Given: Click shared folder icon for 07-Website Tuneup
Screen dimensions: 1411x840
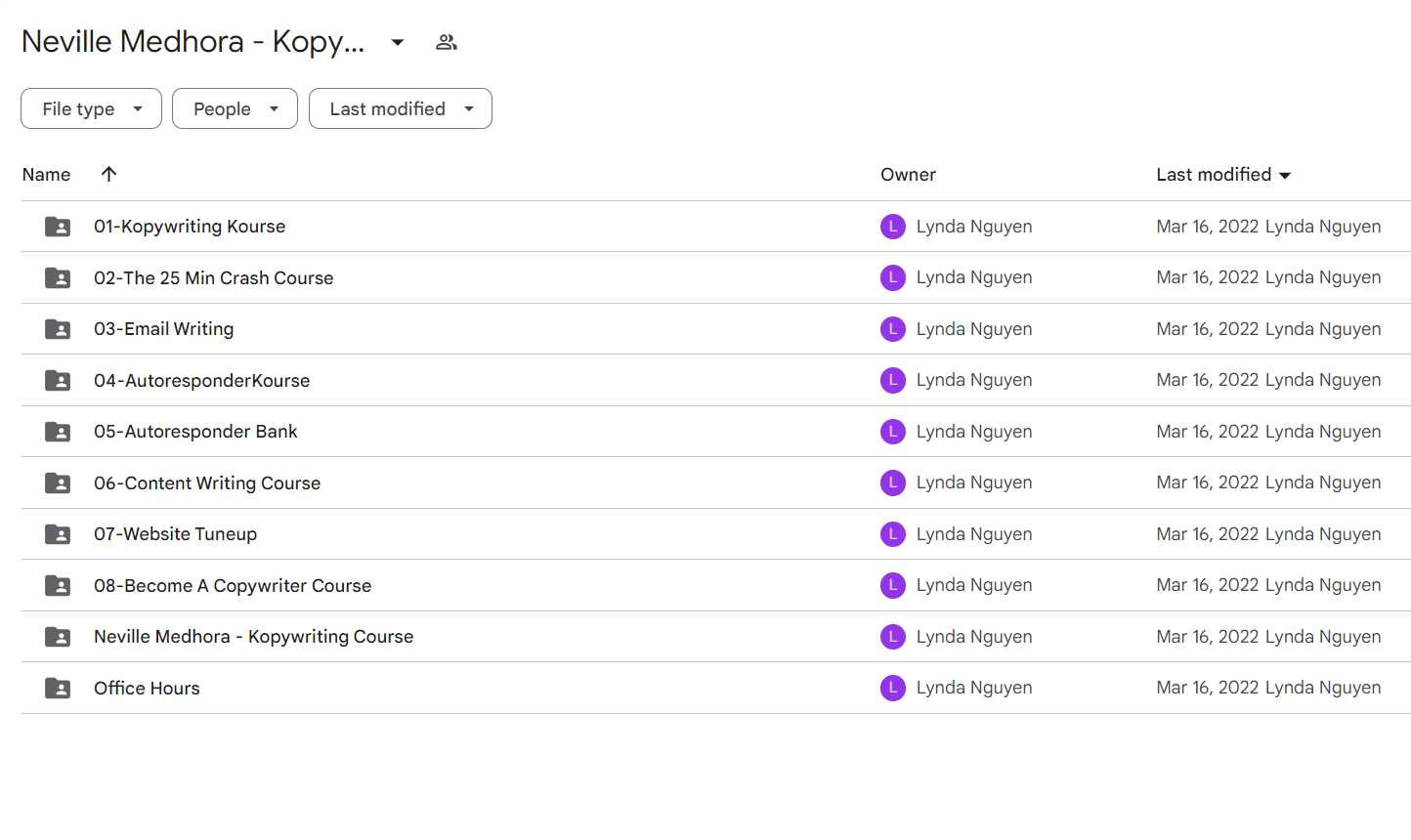Looking at the screenshot, I should point(58,534).
